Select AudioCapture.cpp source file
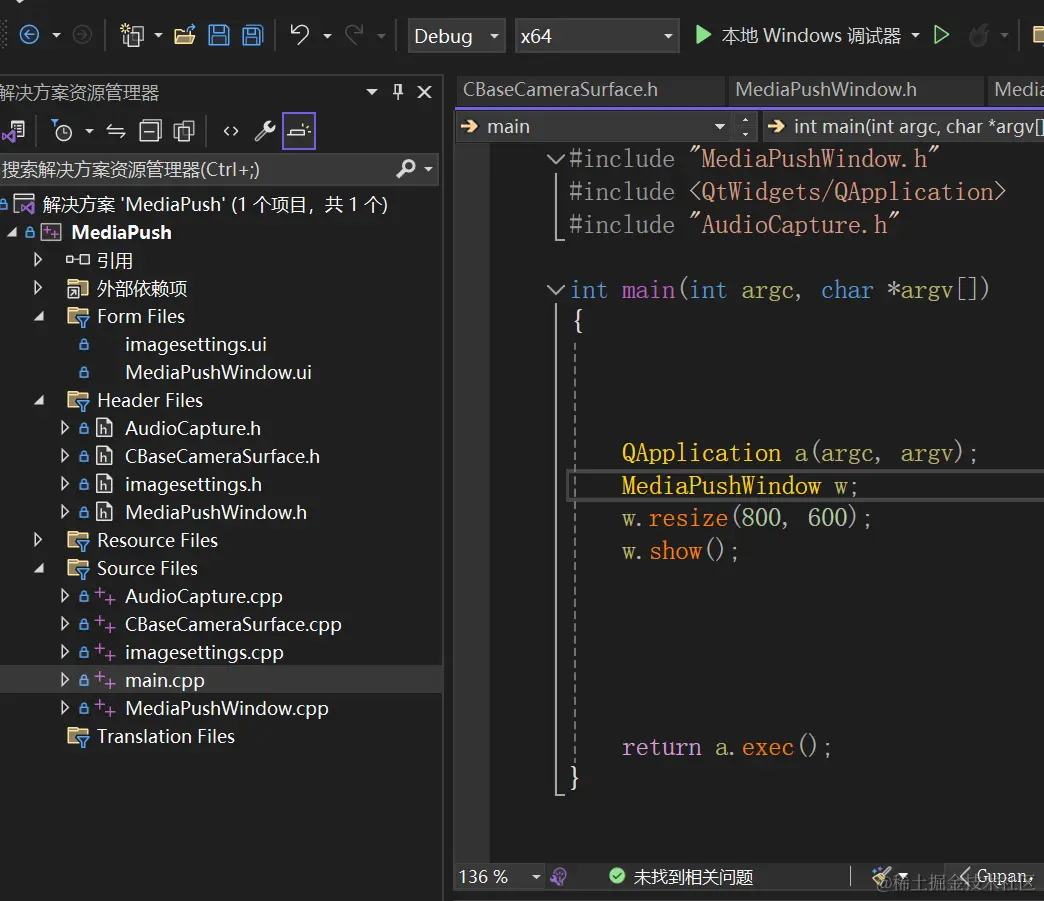The height and width of the screenshot is (901, 1044). click(204, 596)
